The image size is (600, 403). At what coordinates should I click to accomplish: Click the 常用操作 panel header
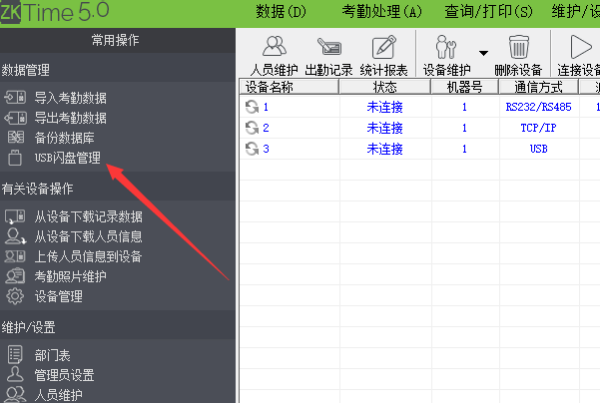117,40
